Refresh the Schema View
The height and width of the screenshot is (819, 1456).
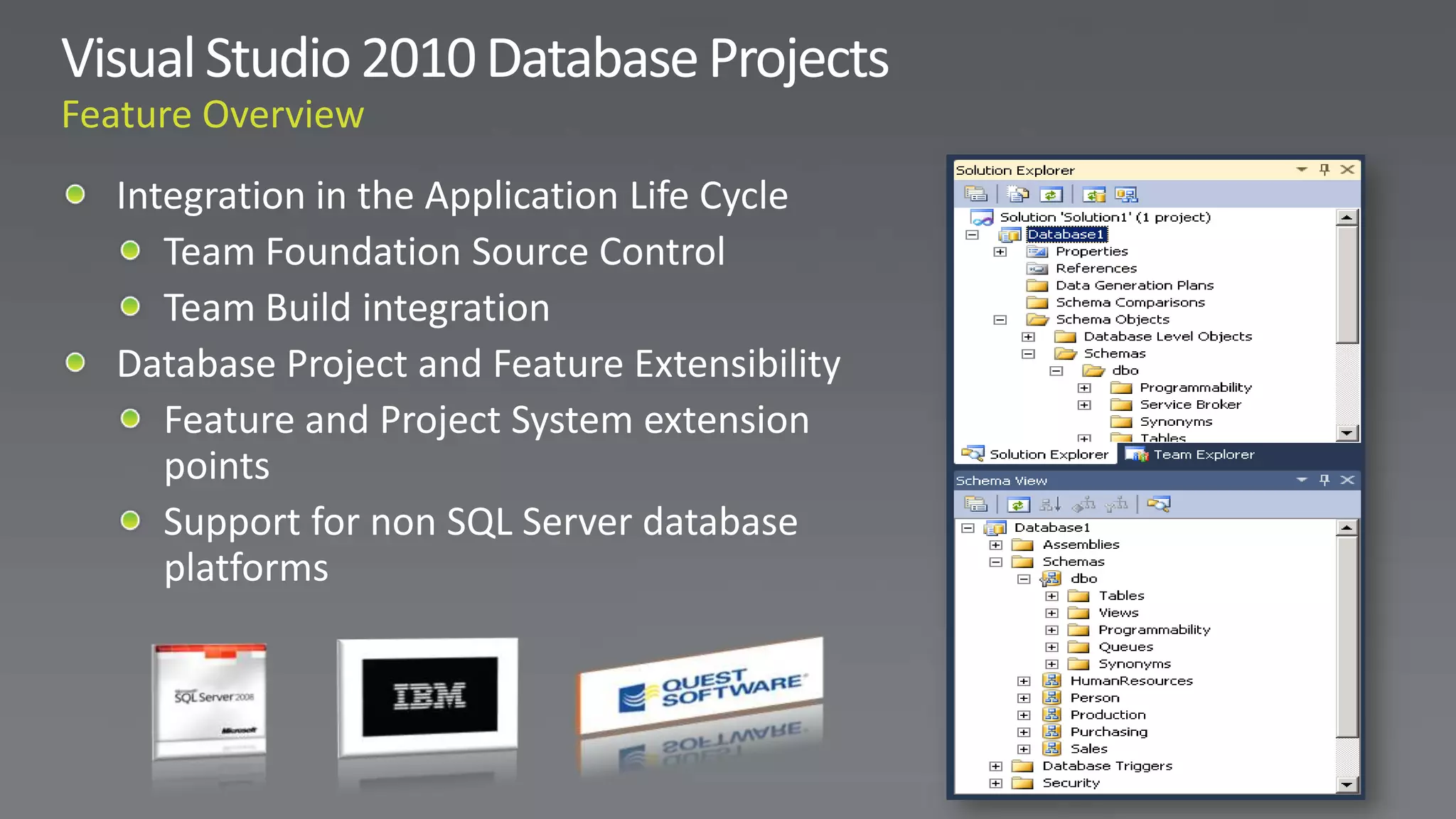[1018, 504]
